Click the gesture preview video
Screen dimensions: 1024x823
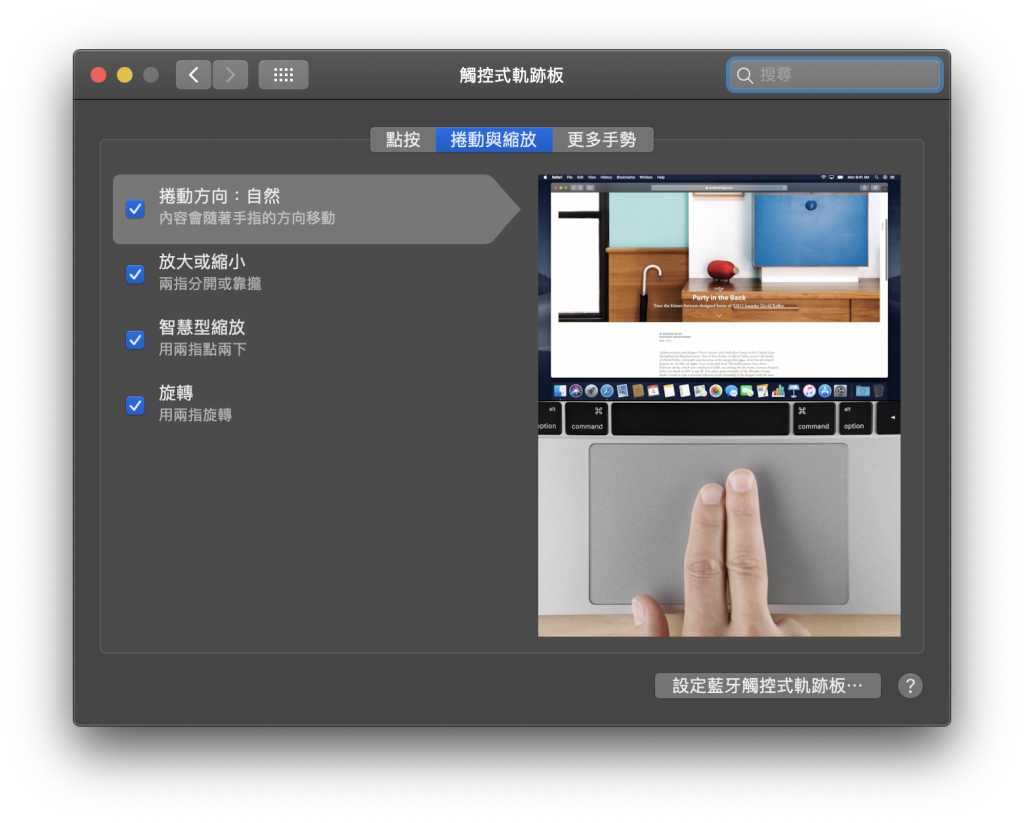point(719,406)
